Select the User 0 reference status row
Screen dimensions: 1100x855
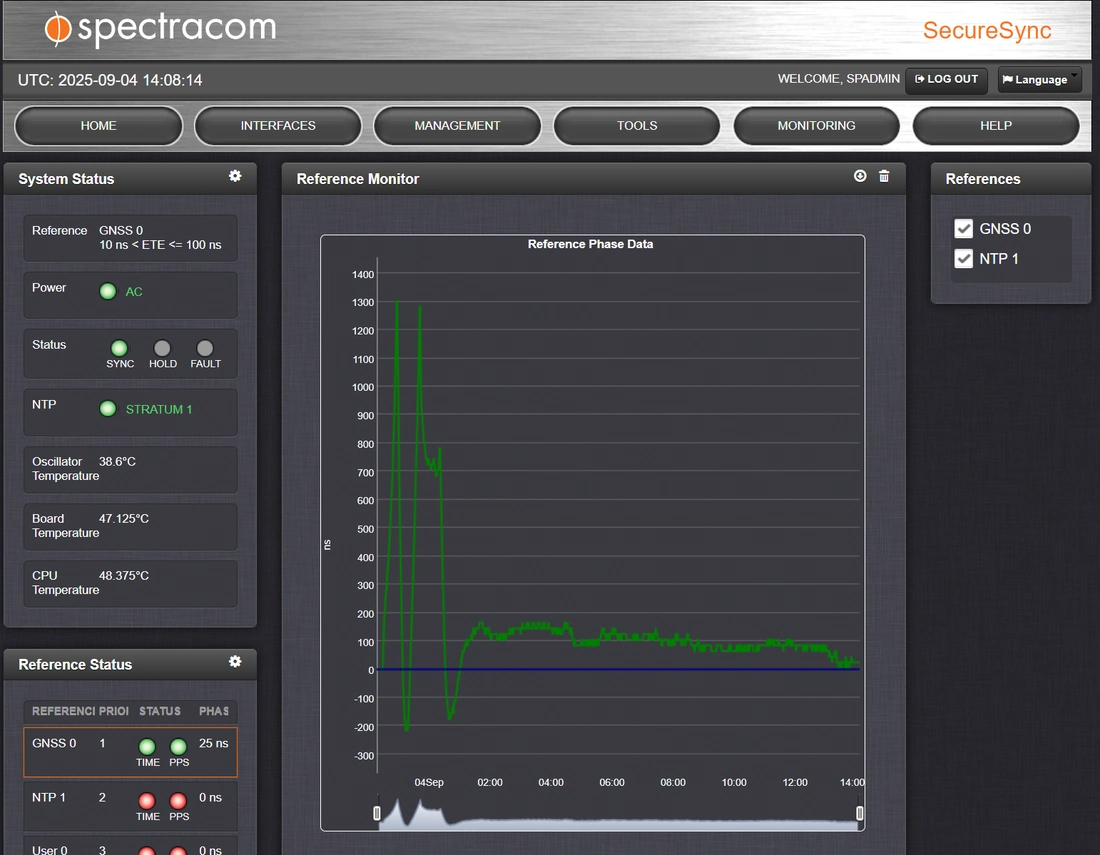click(130, 846)
